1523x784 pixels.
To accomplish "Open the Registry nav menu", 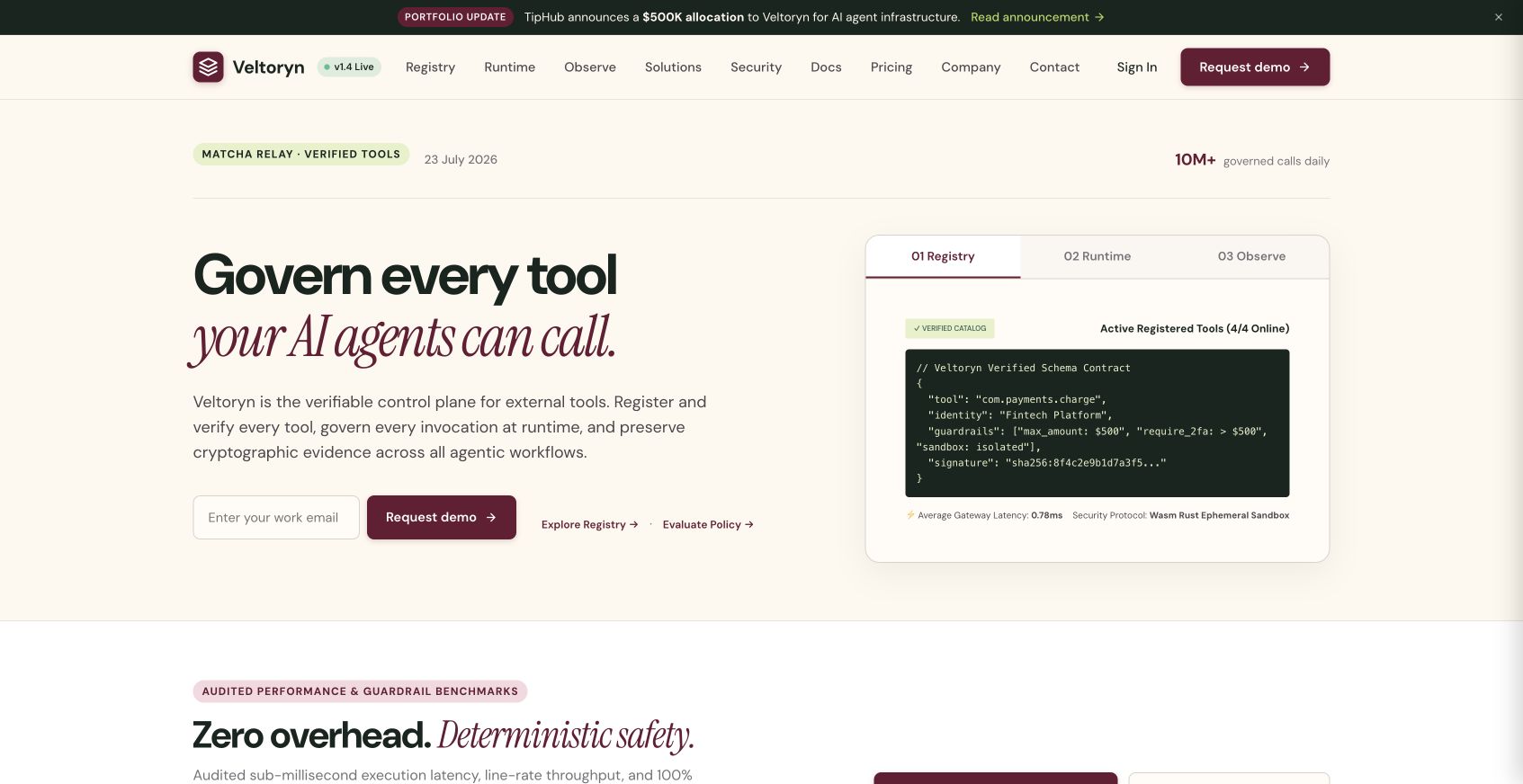I will (430, 67).
